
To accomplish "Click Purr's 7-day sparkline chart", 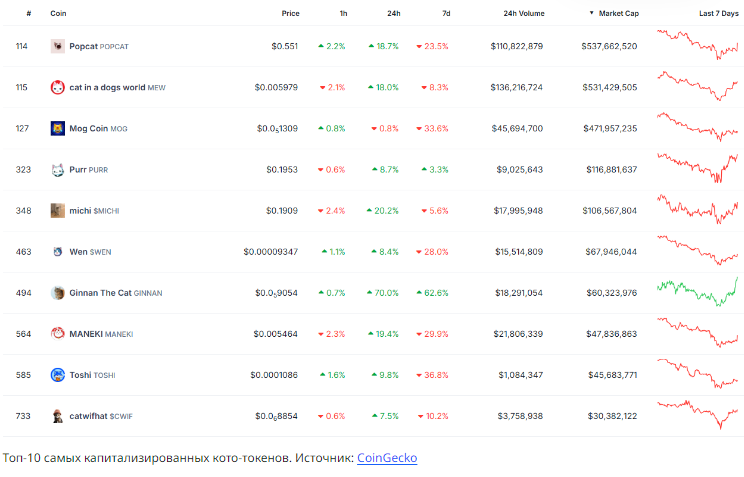I will [698, 168].
